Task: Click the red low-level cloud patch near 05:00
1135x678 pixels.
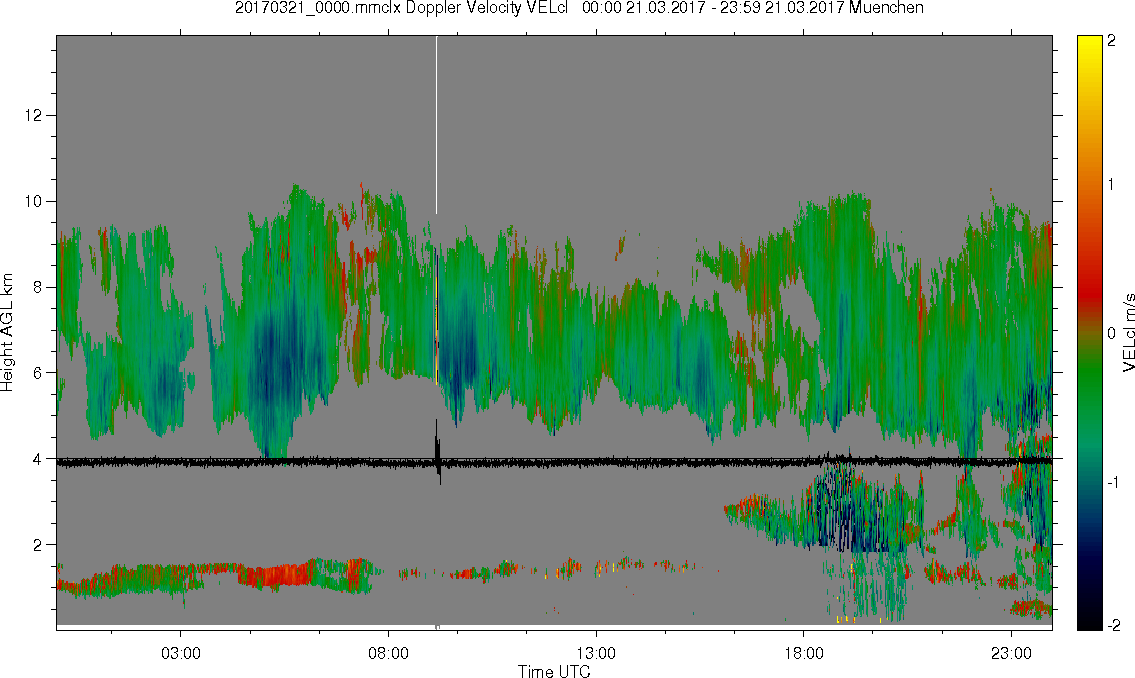Action: point(277,575)
